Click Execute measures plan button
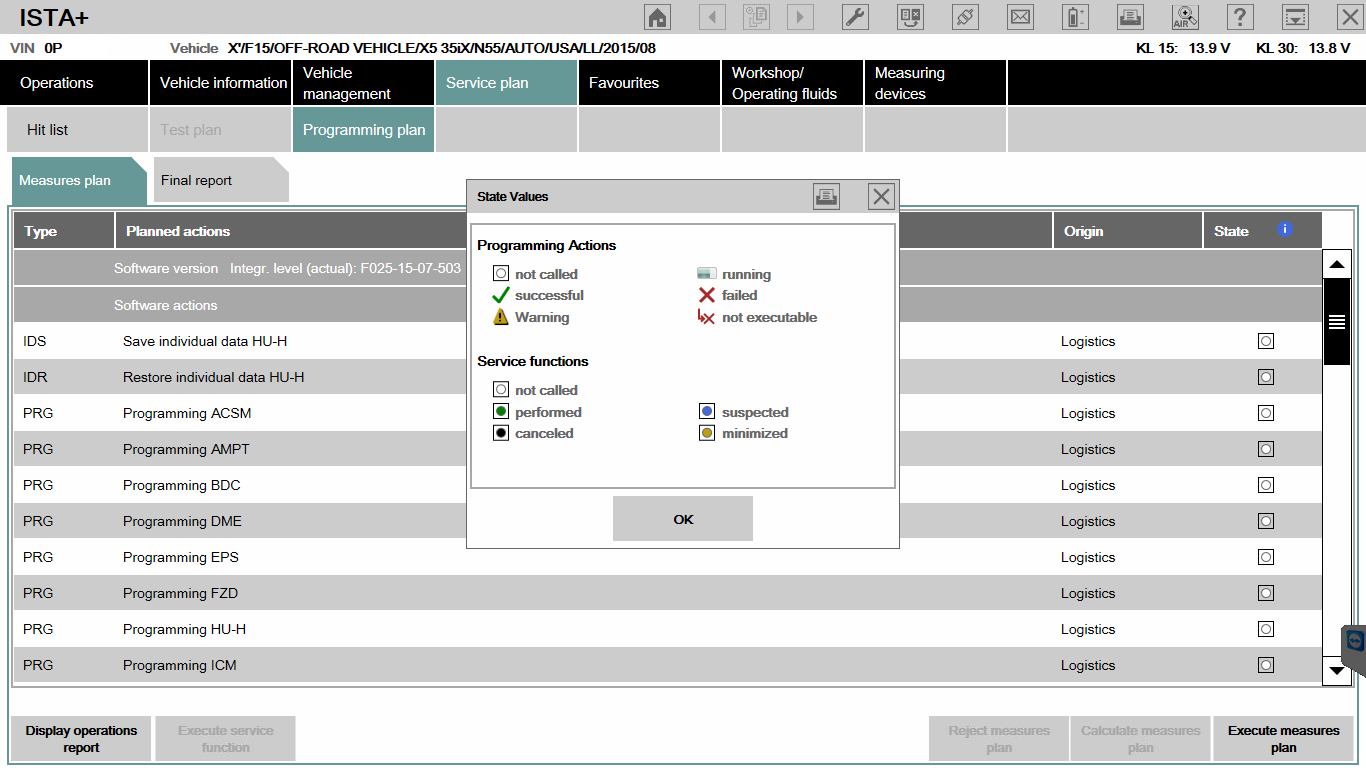Image resolution: width=1366 pixels, height=768 pixels. (1283, 739)
